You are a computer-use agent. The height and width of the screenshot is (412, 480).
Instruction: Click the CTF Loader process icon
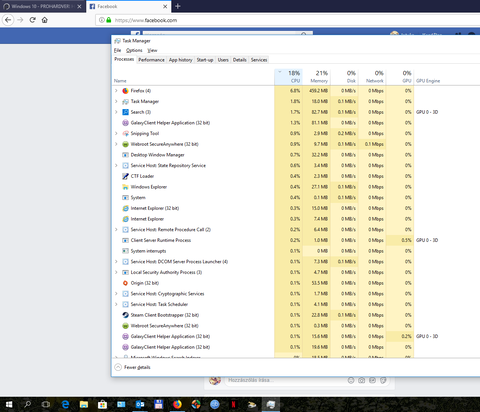(125, 176)
